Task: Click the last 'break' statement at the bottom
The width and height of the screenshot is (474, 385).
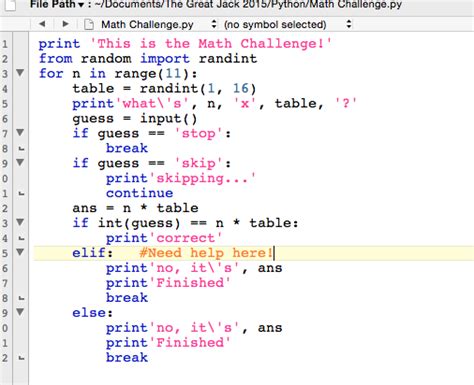Action: coord(127,358)
